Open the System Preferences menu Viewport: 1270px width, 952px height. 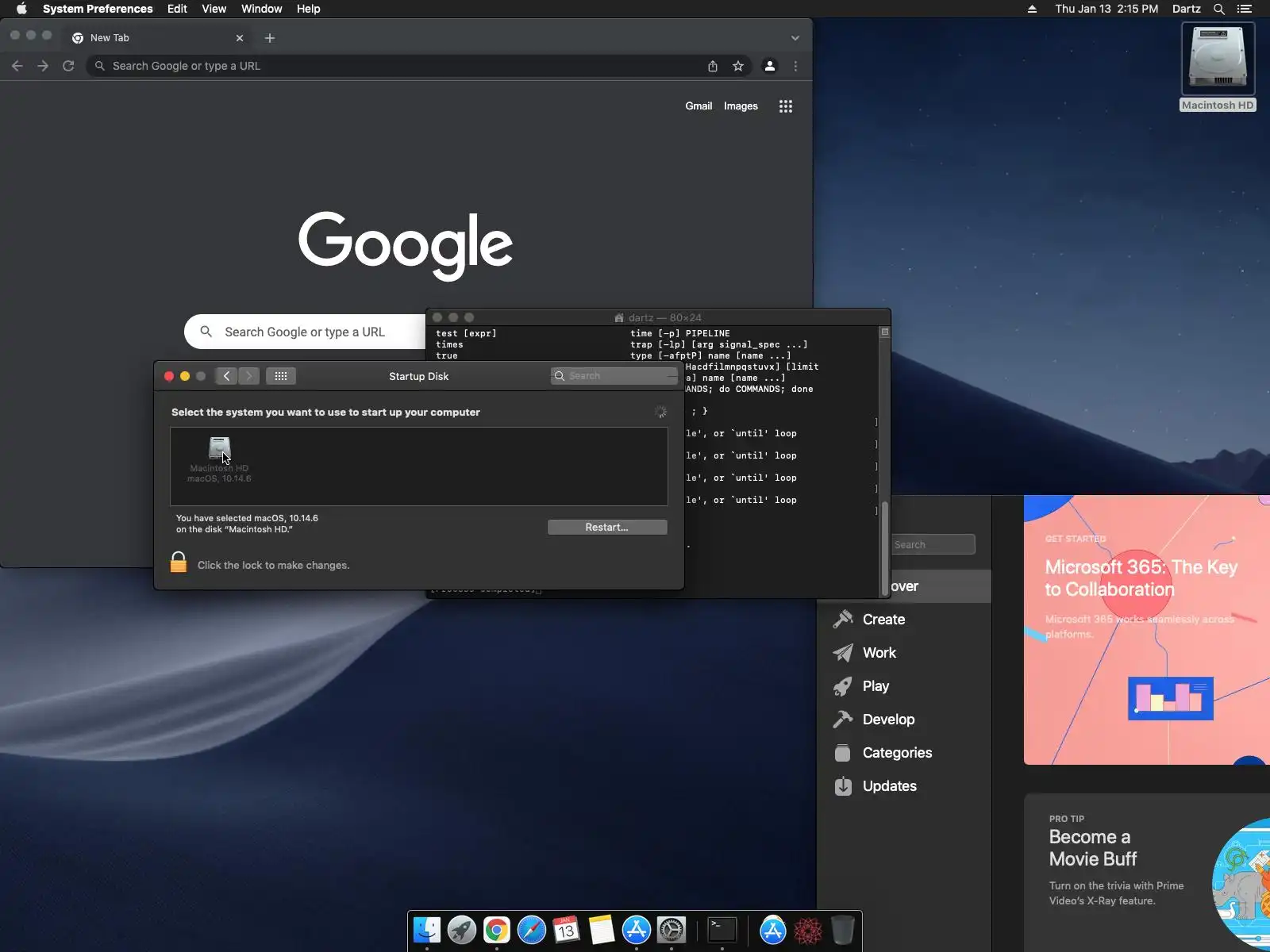tap(98, 9)
